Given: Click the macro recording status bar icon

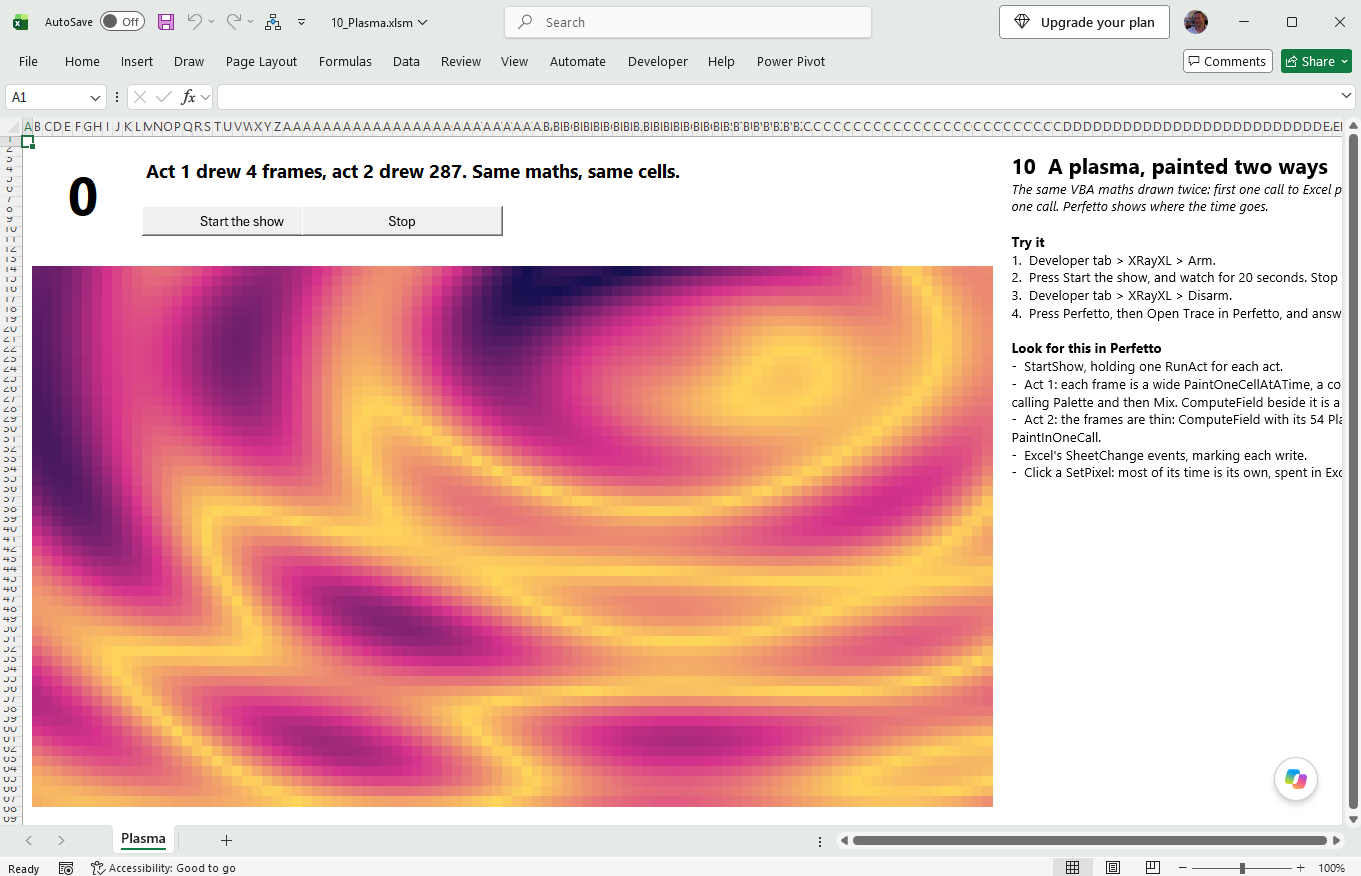Looking at the screenshot, I should [x=66, y=868].
